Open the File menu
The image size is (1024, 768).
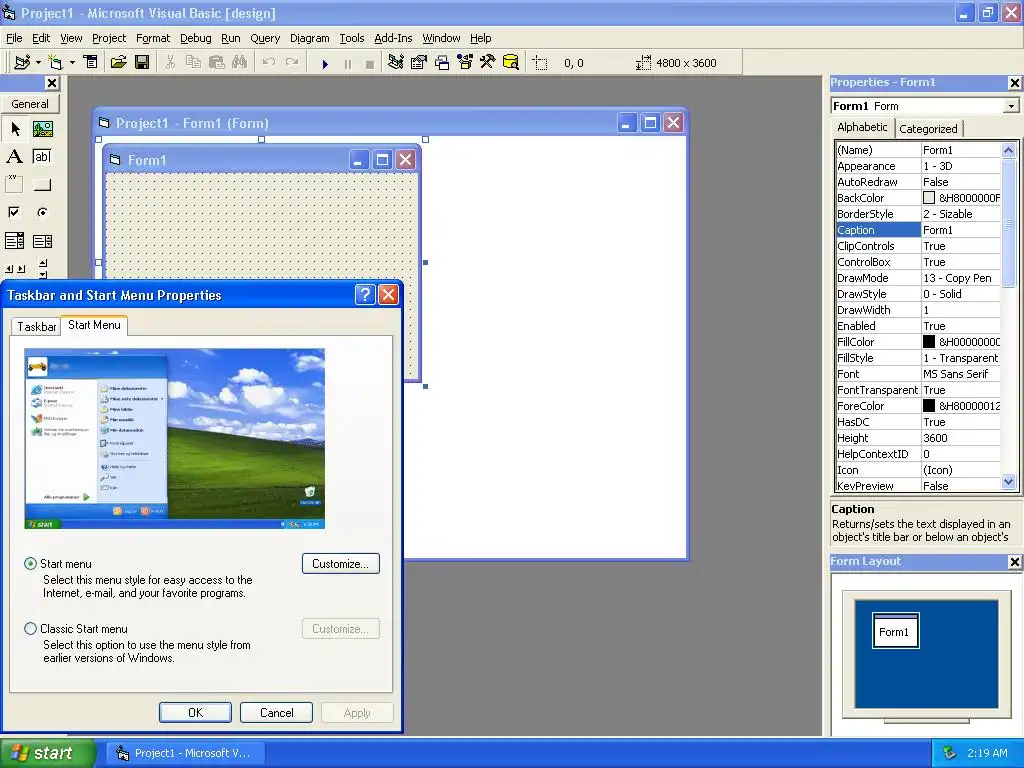click(x=14, y=38)
